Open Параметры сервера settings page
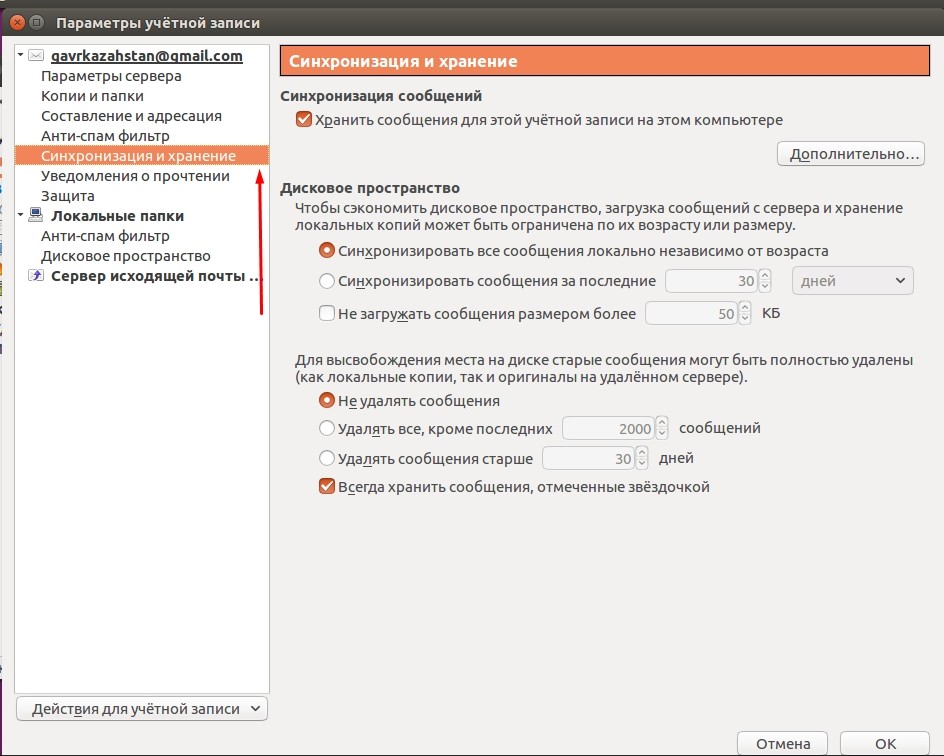The width and height of the screenshot is (944, 756). coord(111,76)
